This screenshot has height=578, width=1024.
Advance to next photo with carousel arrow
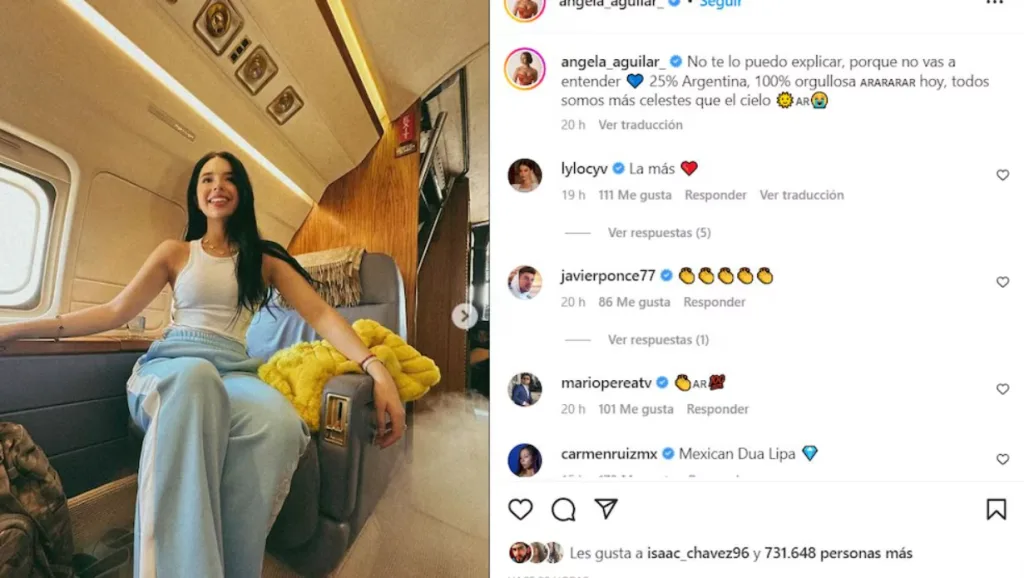[x=464, y=317]
